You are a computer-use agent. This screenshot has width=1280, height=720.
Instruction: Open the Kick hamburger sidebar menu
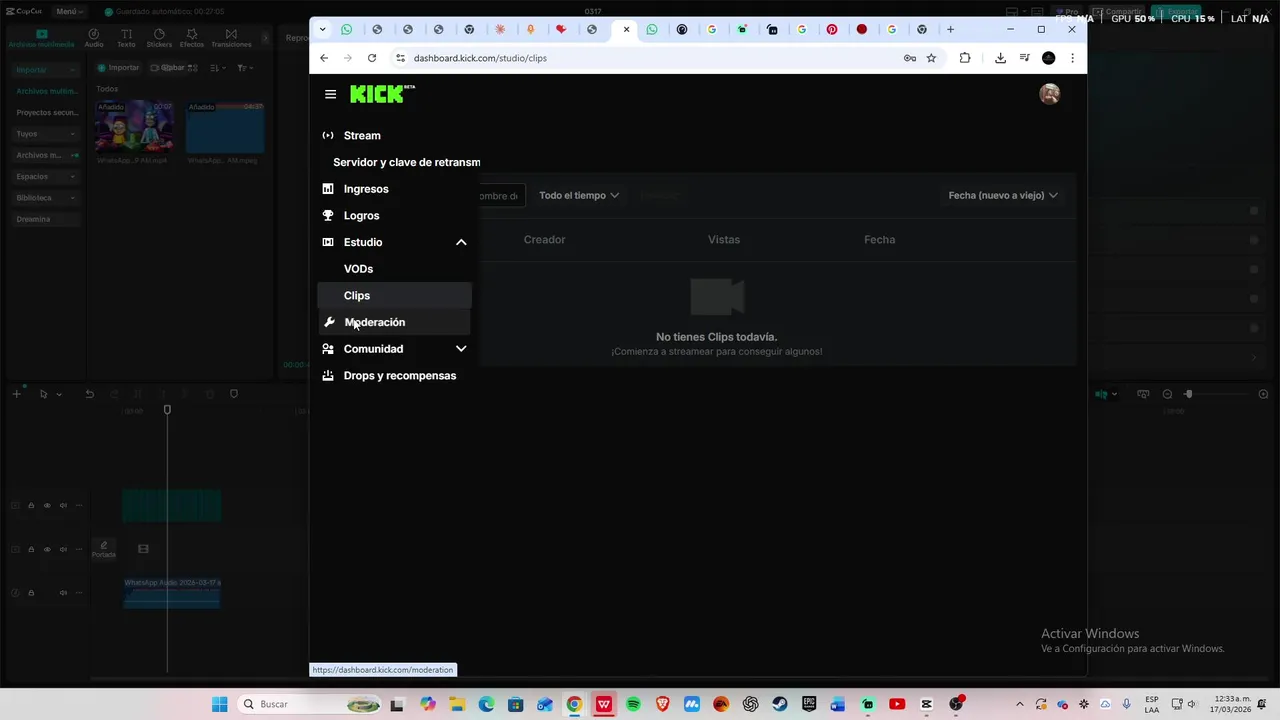[x=330, y=94]
